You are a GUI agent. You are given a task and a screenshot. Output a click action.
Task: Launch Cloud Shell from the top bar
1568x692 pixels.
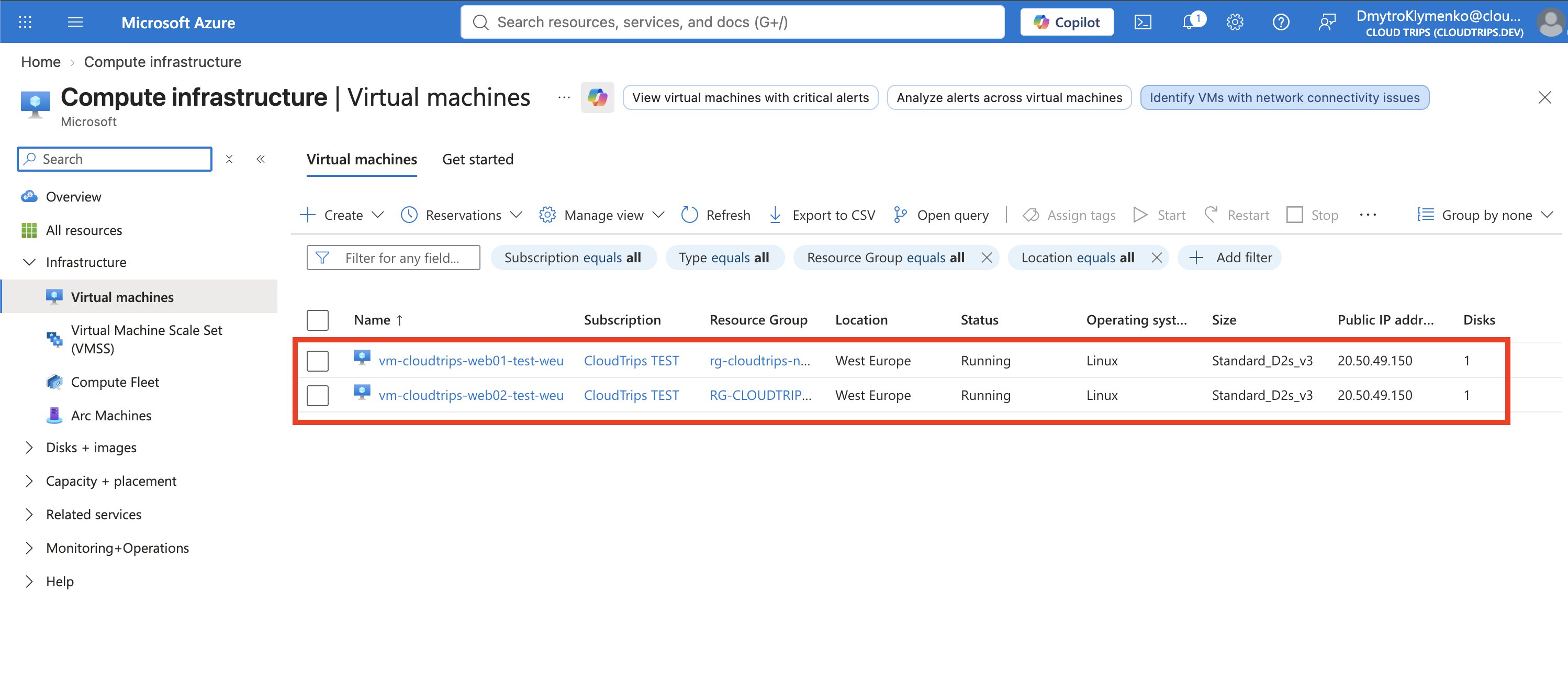click(1143, 23)
